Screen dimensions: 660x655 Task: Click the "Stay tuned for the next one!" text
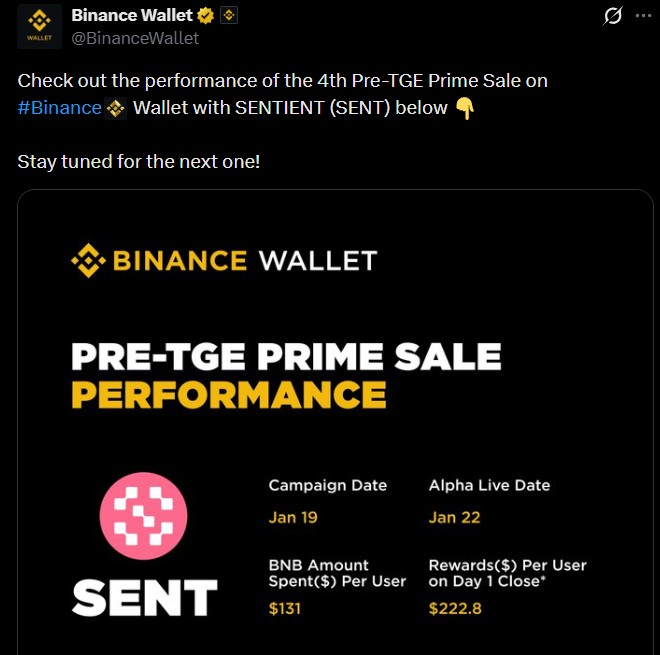pos(139,160)
